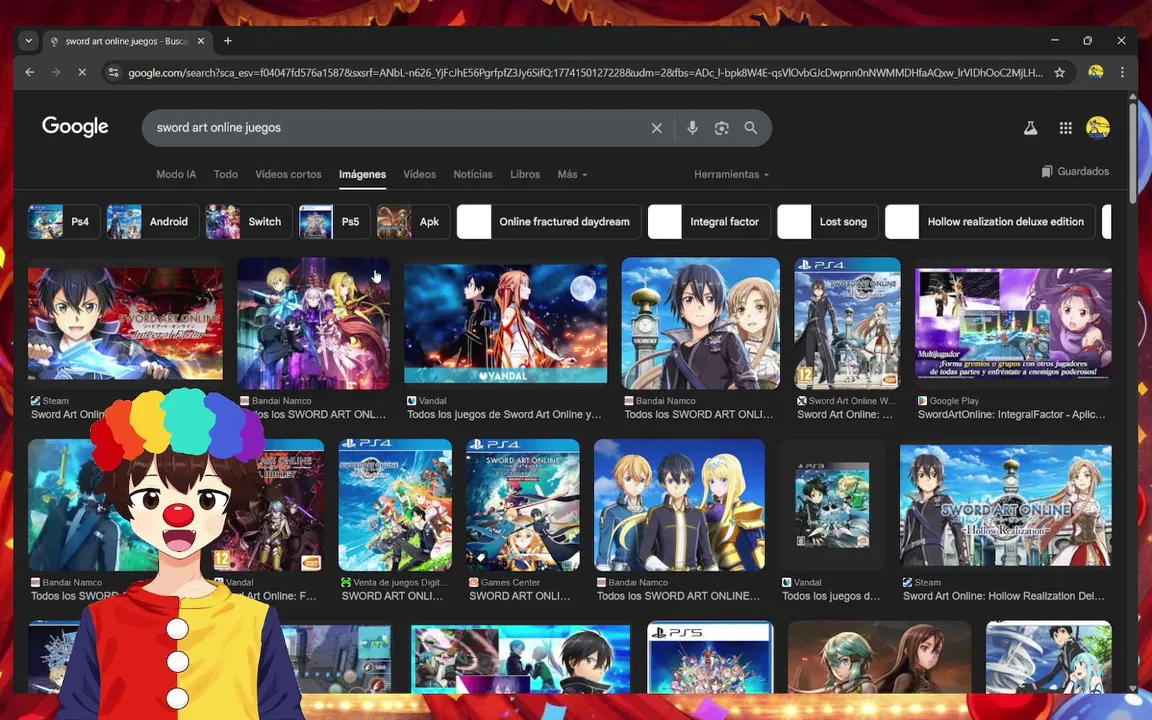Filter images by Ps4 chip
The image size is (1152, 720).
point(64,222)
